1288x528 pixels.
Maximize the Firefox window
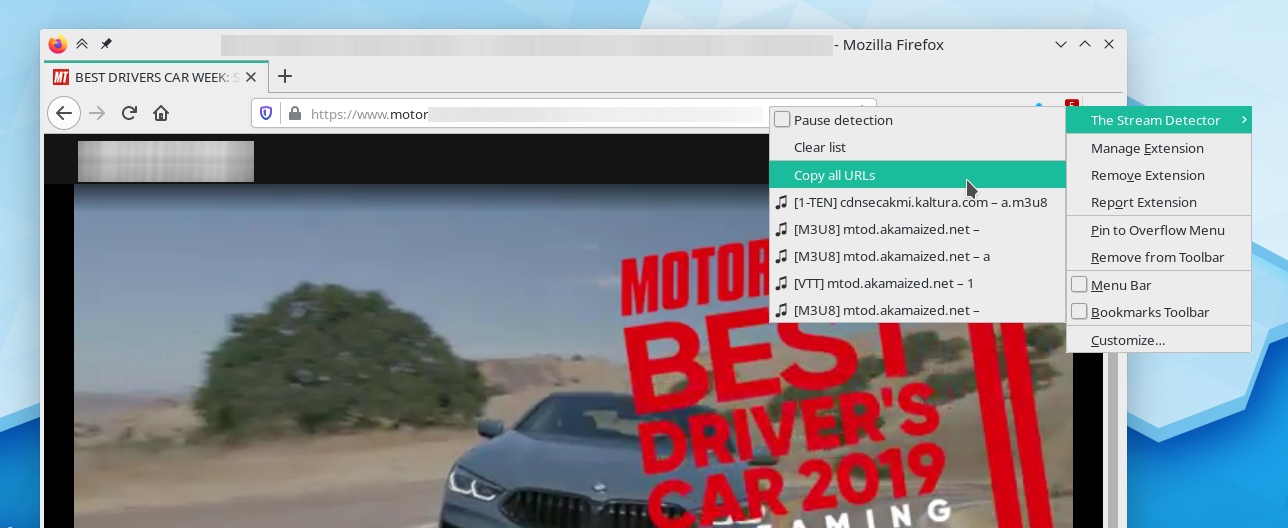tap(1085, 44)
